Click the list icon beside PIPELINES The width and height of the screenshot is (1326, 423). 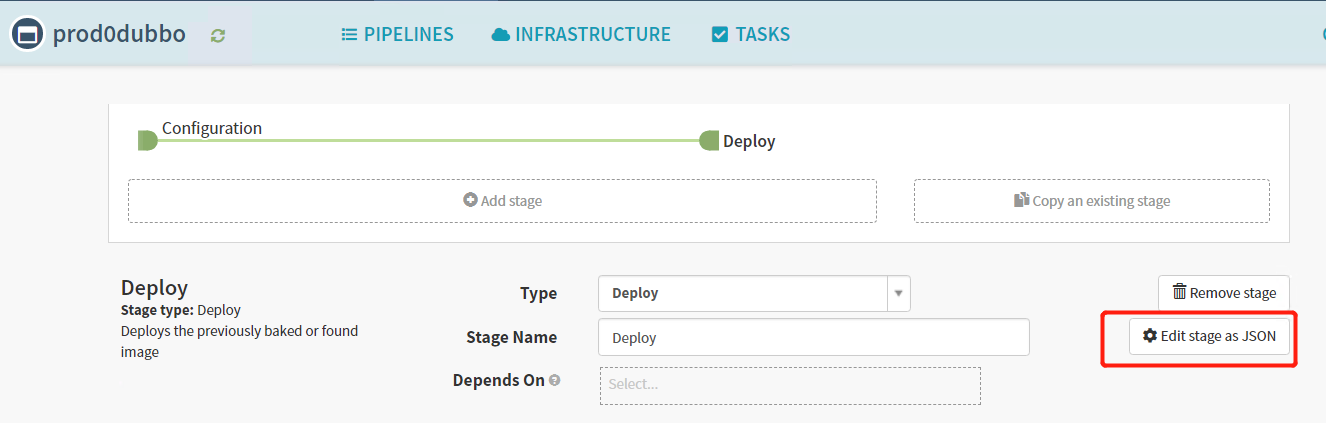coord(349,35)
